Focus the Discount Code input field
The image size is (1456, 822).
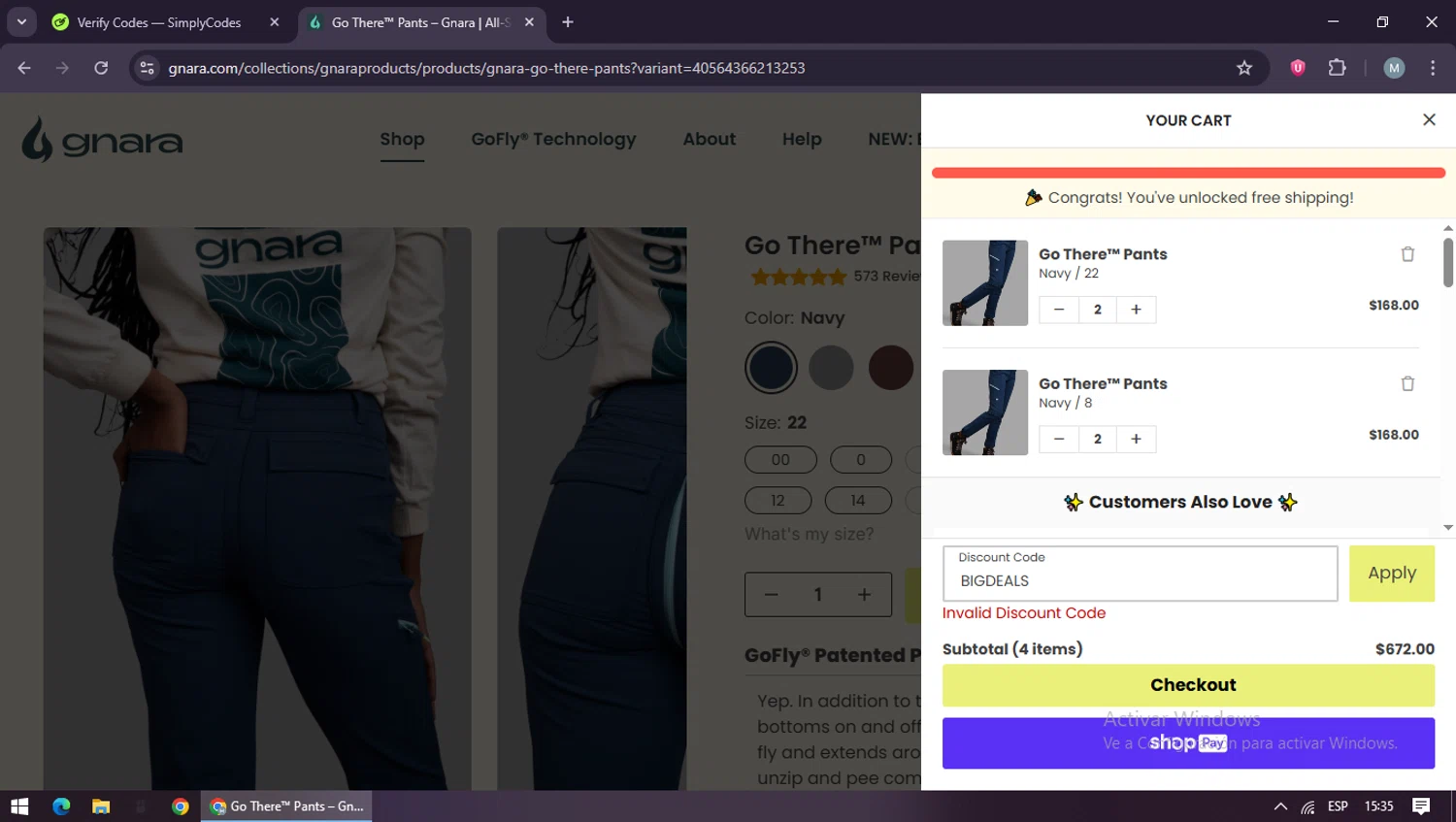[1140, 574]
